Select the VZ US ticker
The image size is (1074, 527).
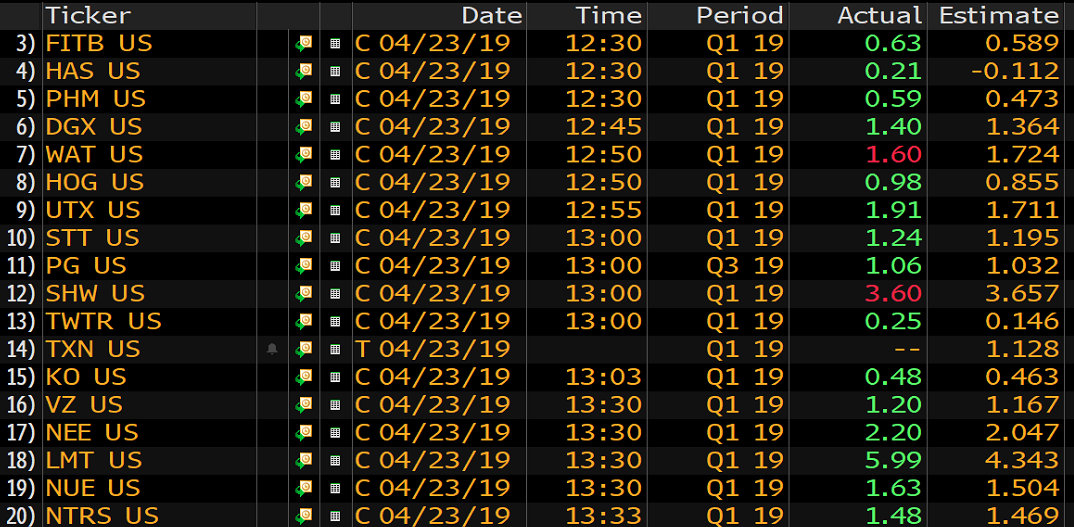point(84,404)
